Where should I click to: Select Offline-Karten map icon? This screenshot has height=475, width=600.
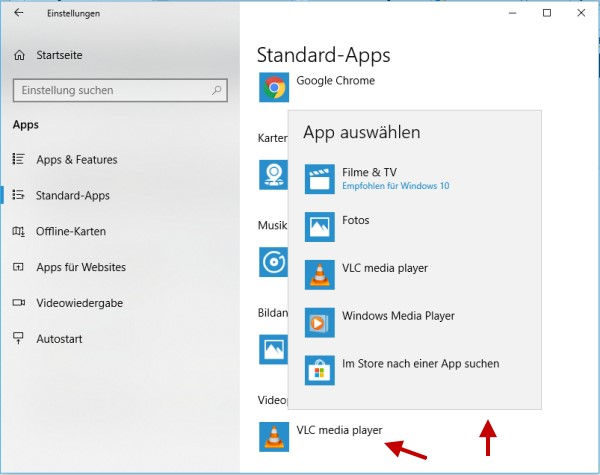[18, 231]
